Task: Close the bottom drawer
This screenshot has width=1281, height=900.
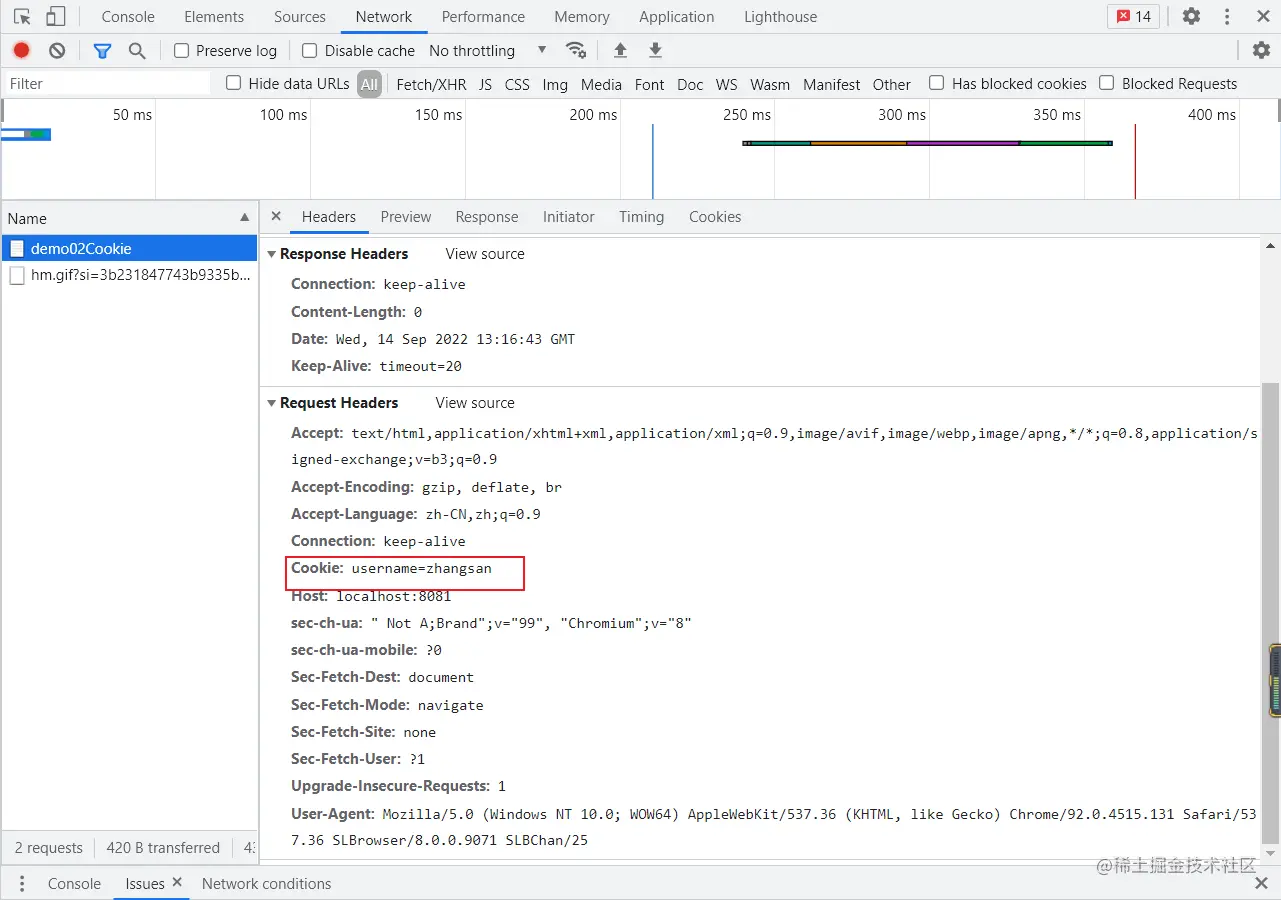Action: click(1262, 883)
